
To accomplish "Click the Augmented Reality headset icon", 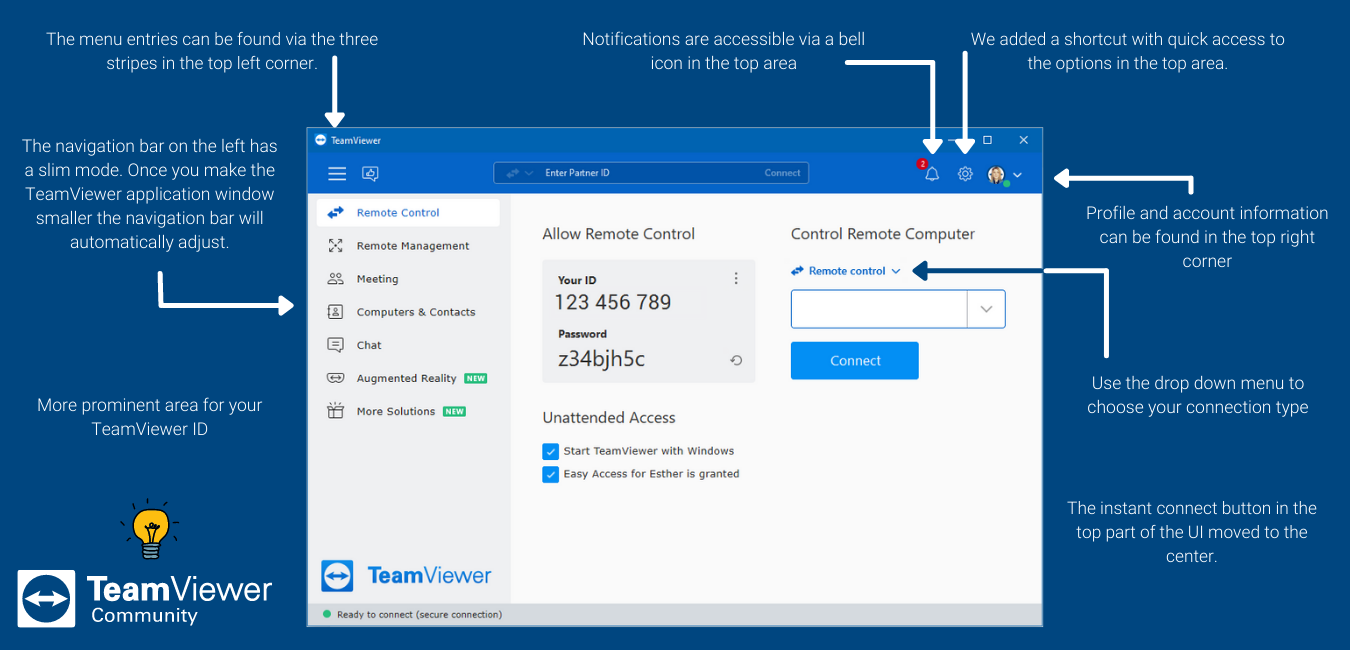I will click(x=336, y=378).
